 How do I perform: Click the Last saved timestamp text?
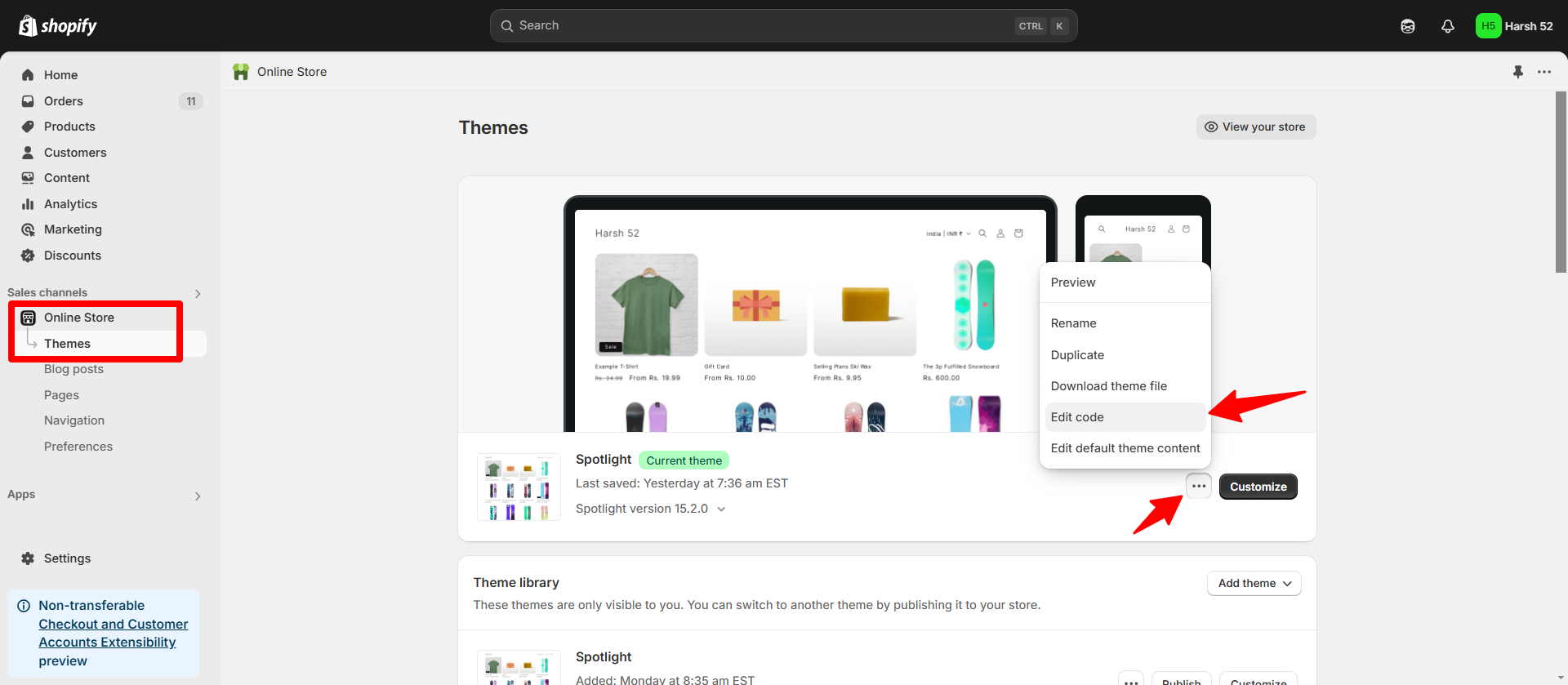[x=682, y=483]
